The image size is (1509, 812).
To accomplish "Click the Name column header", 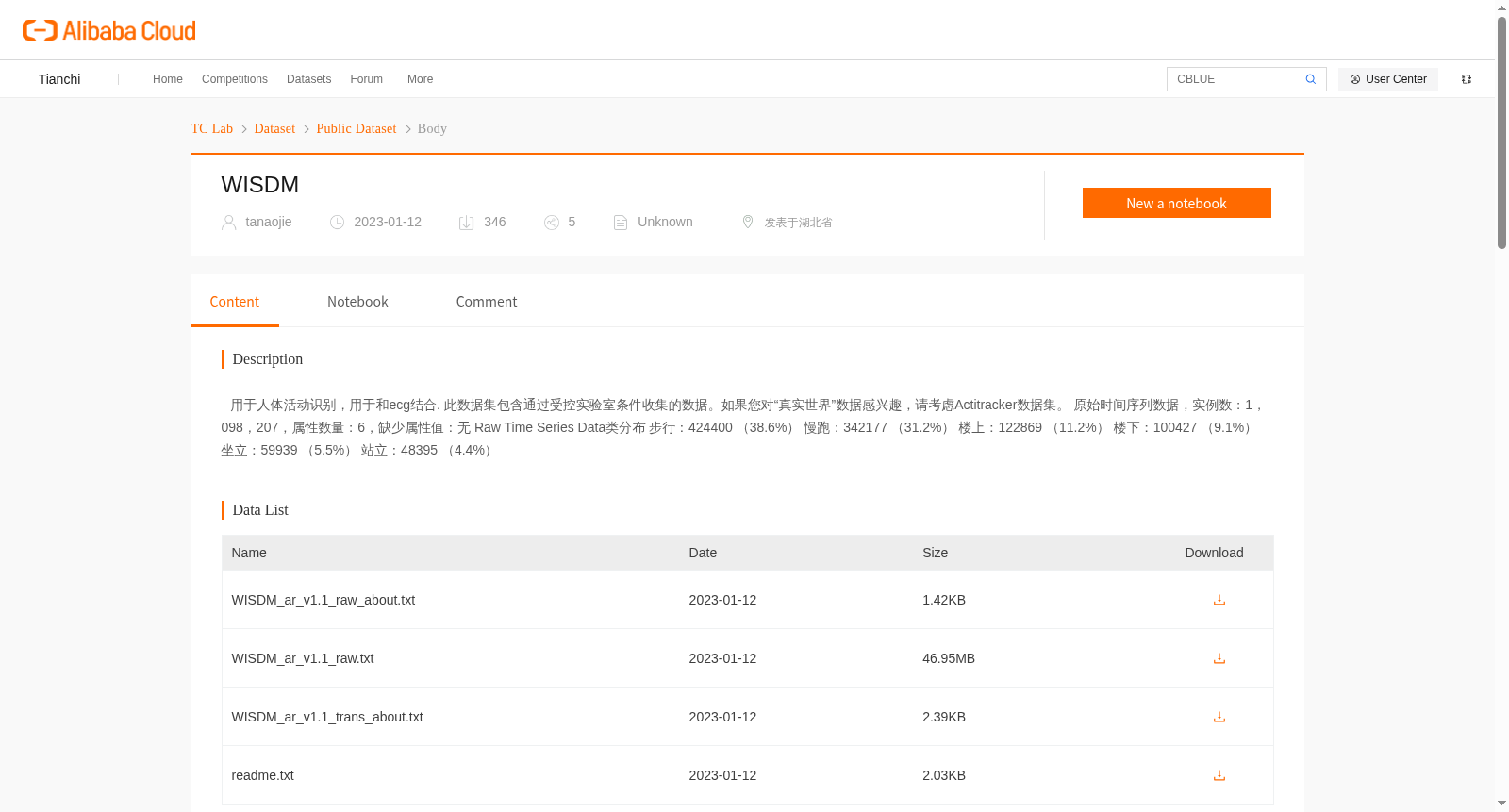I will (249, 553).
